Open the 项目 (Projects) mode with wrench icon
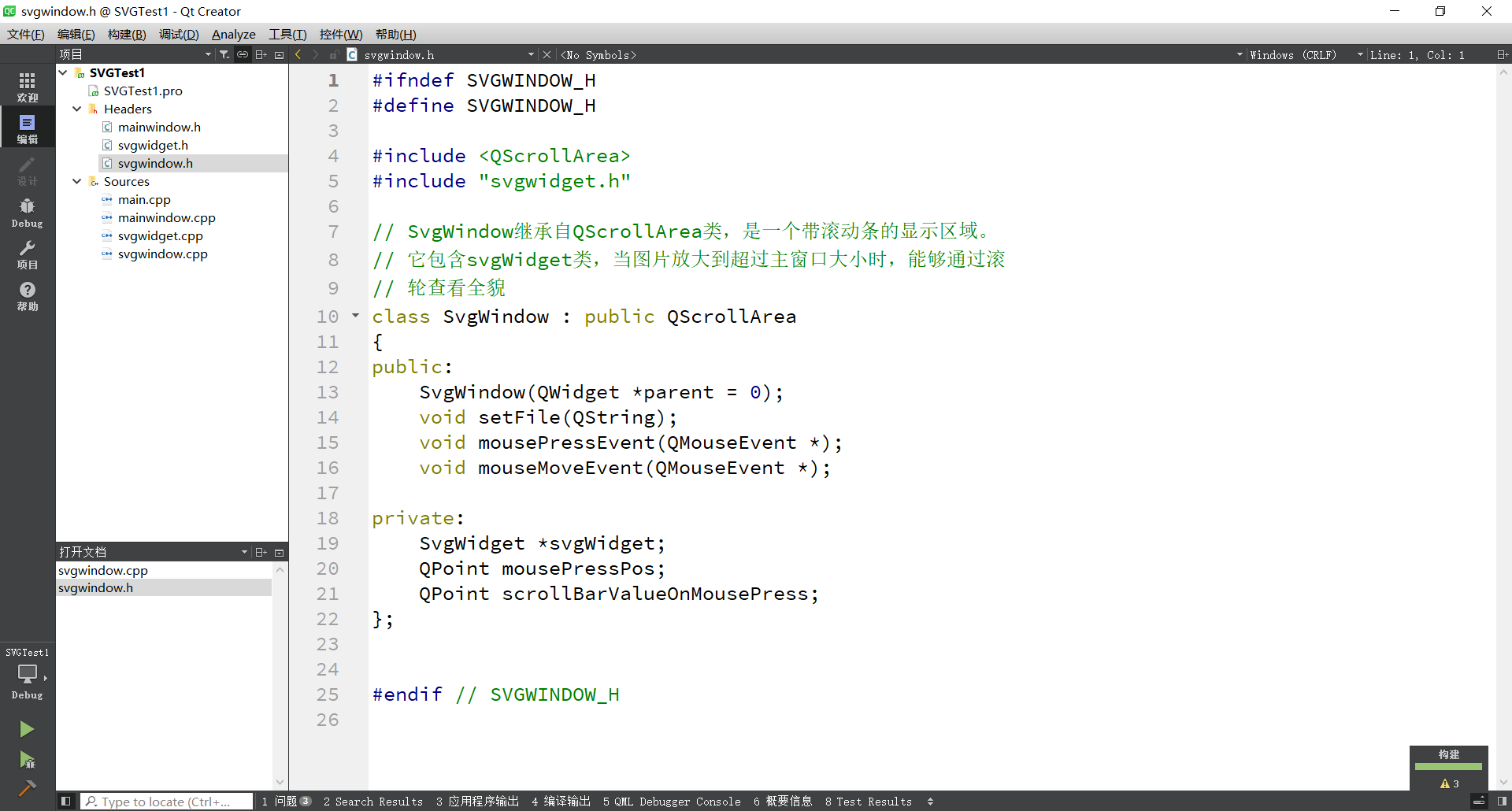Image resolution: width=1512 pixels, height=811 pixels. pos(28,254)
